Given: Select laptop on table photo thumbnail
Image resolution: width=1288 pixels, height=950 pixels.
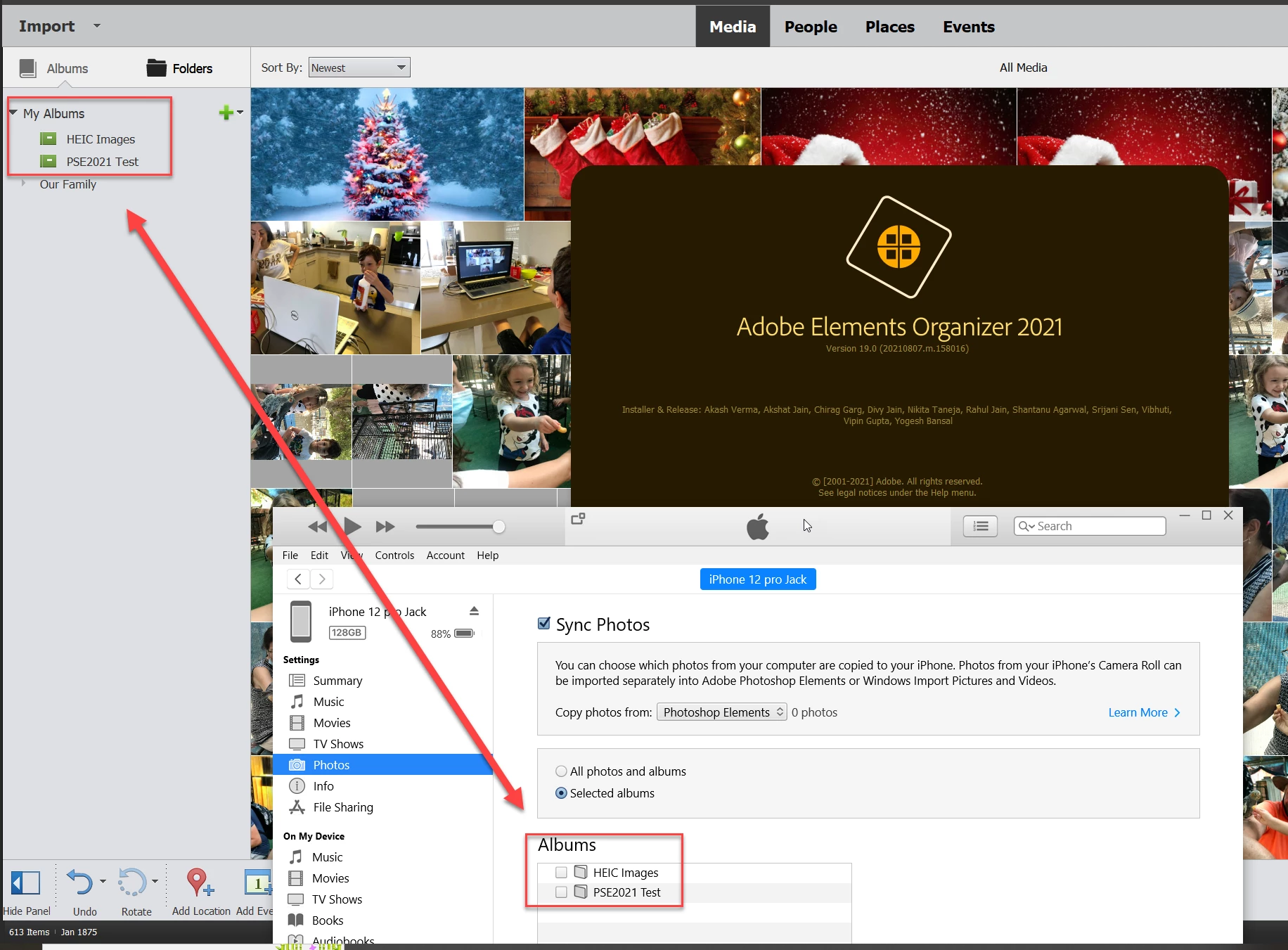Looking at the screenshot, I should [496, 288].
